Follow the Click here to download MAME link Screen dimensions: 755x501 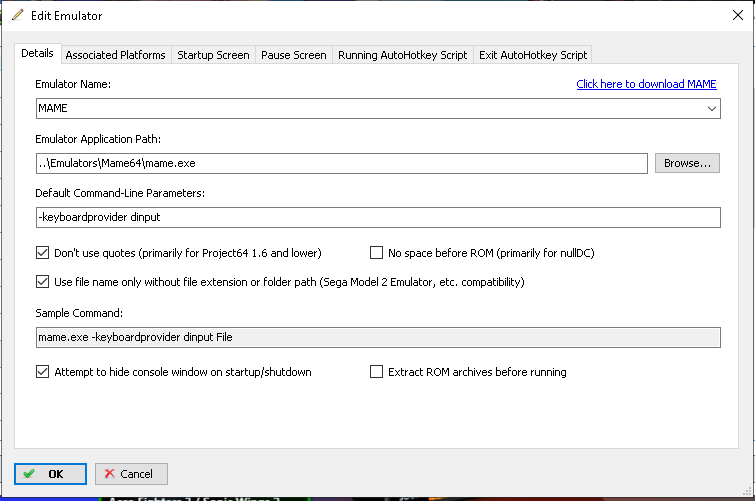click(x=646, y=84)
